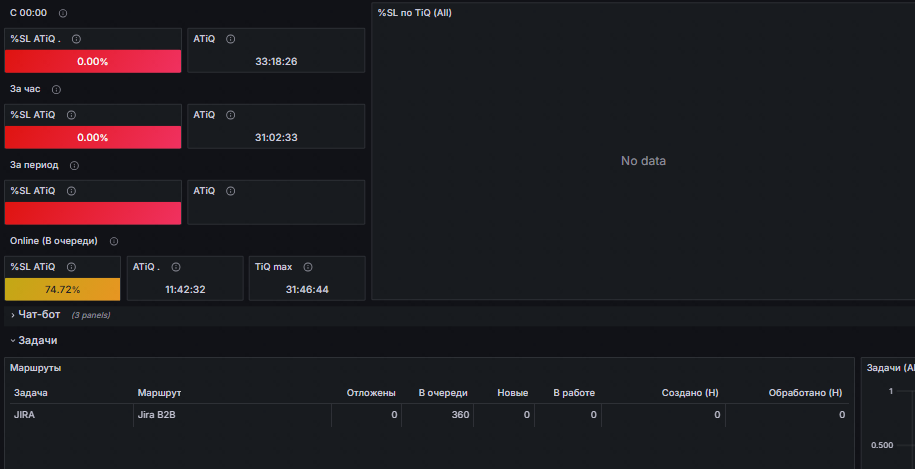The height and width of the screenshot is (469, 915).
Task: Click info icon beside 'Online (В очереди)'
Action: pyautogui.click(x=114, y=242)
